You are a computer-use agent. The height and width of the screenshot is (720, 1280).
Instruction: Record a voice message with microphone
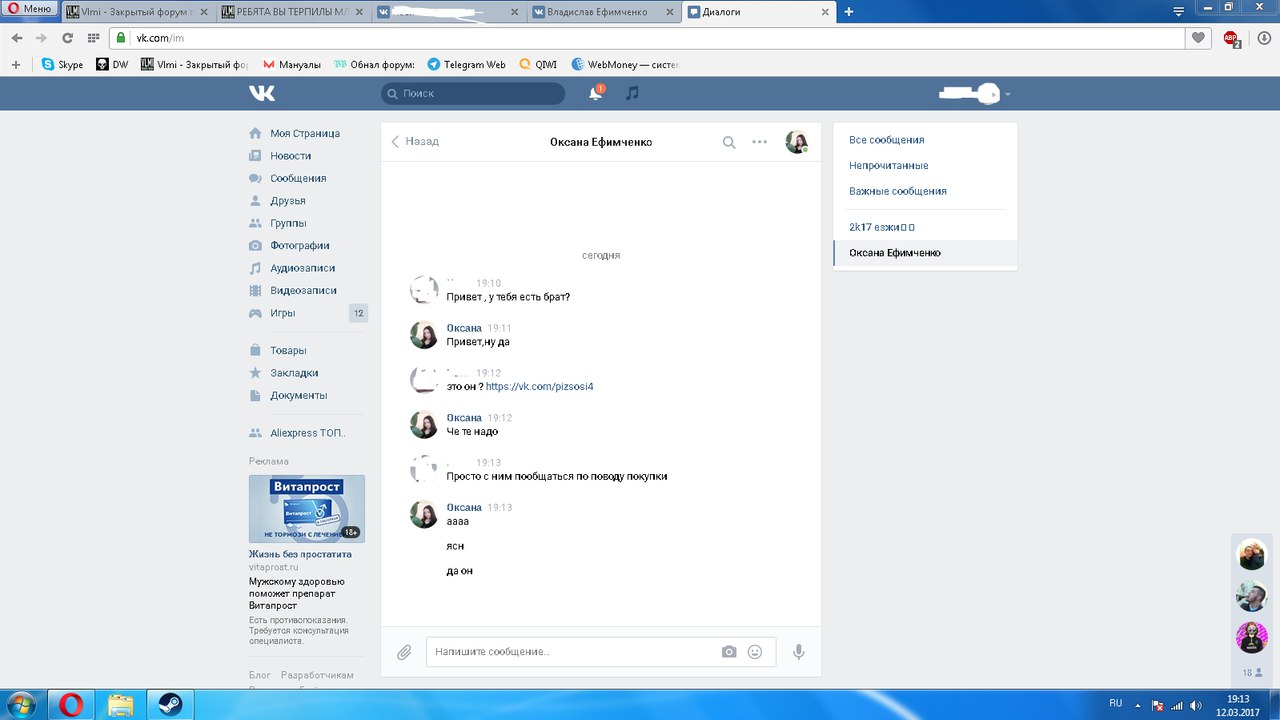tap(799, 652)
